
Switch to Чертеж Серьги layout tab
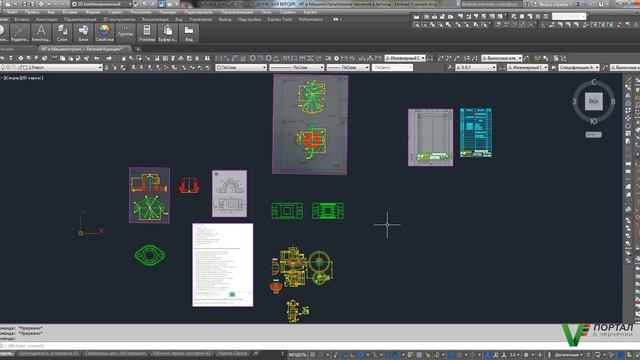[x=233, y=353]
